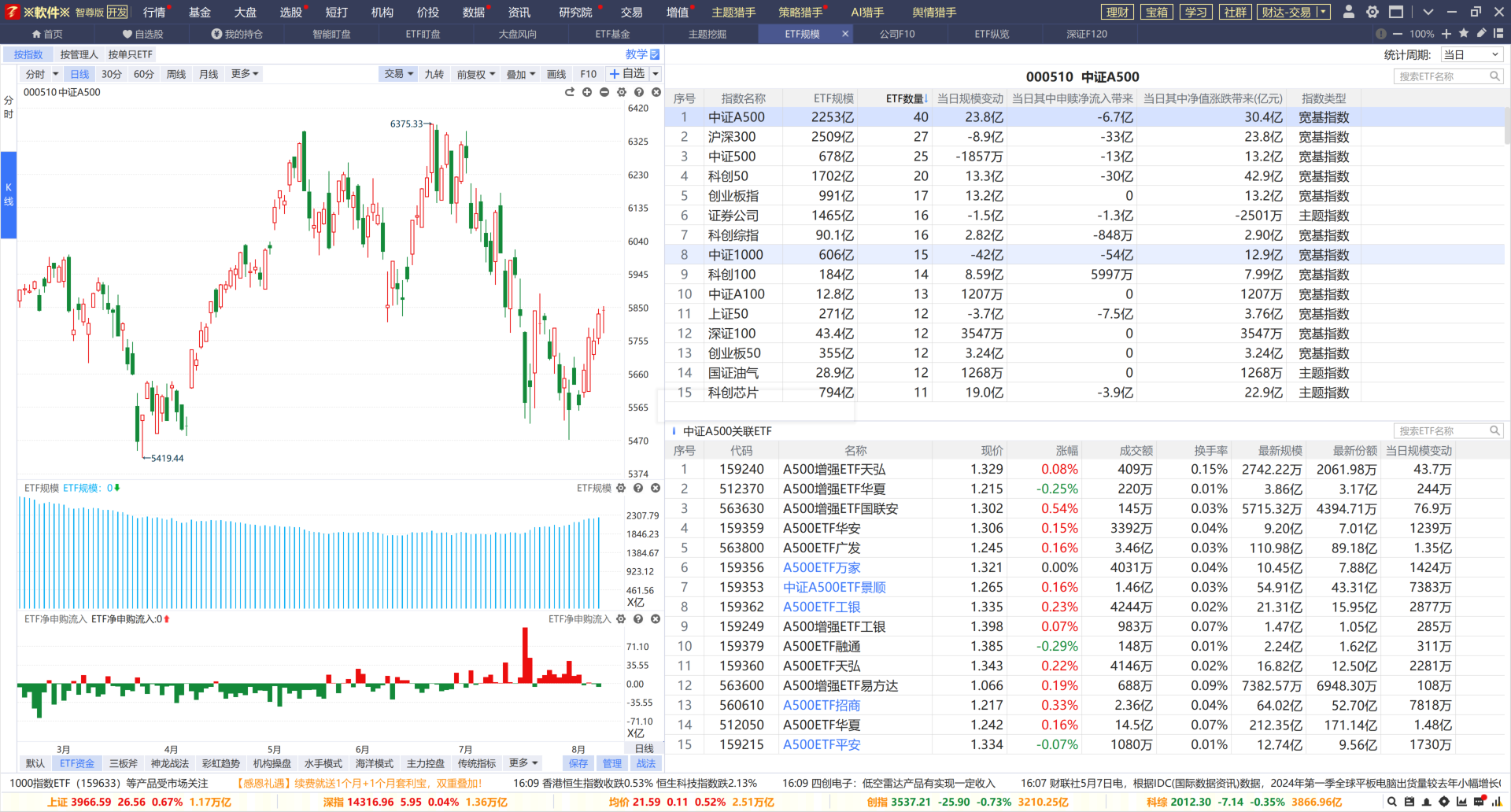Sort by the ETF数量 column header

tap(907, 98)
